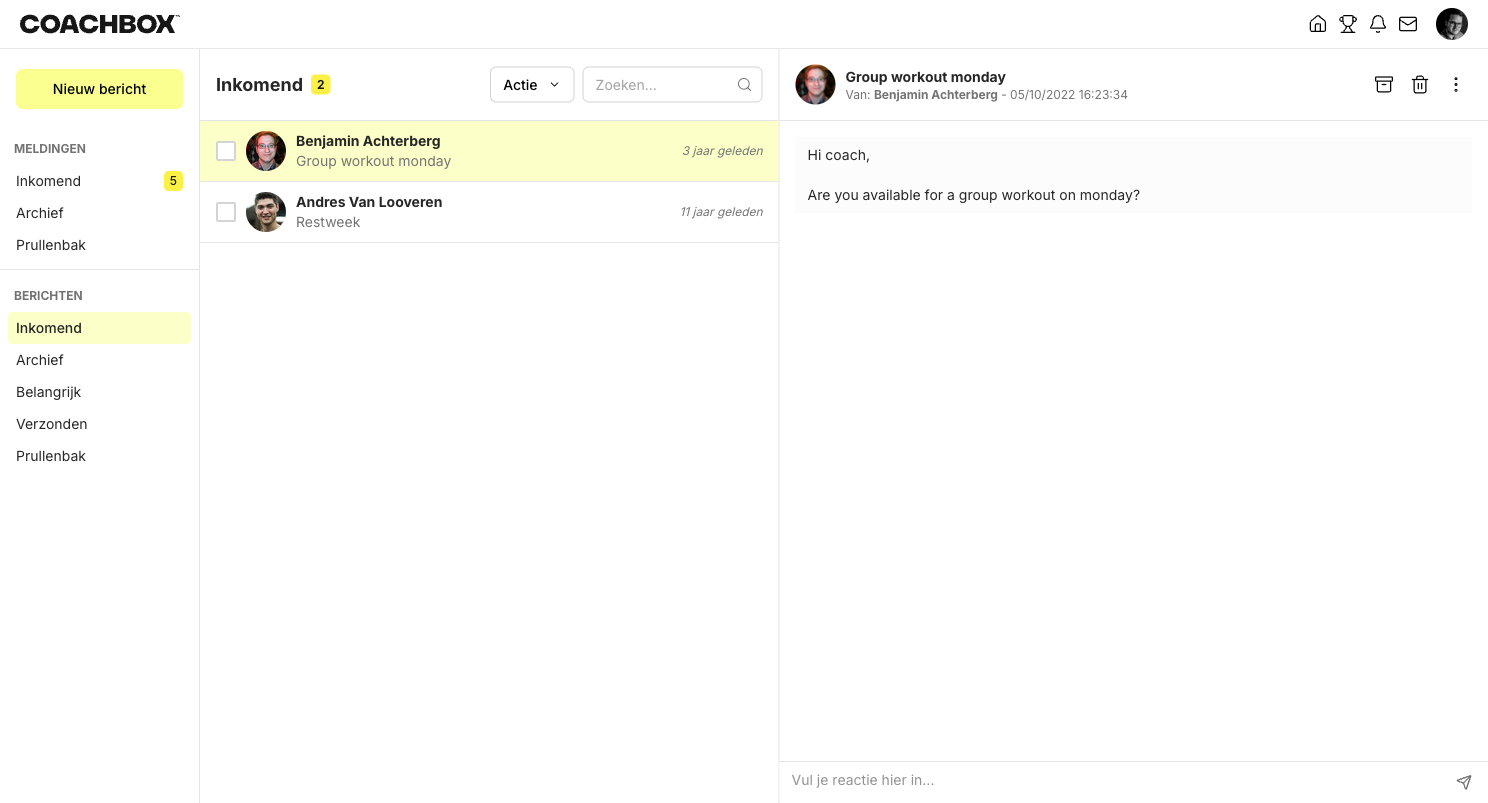
Task: Open Inkomend under Meldingen
Action: [x=99, y=181]
